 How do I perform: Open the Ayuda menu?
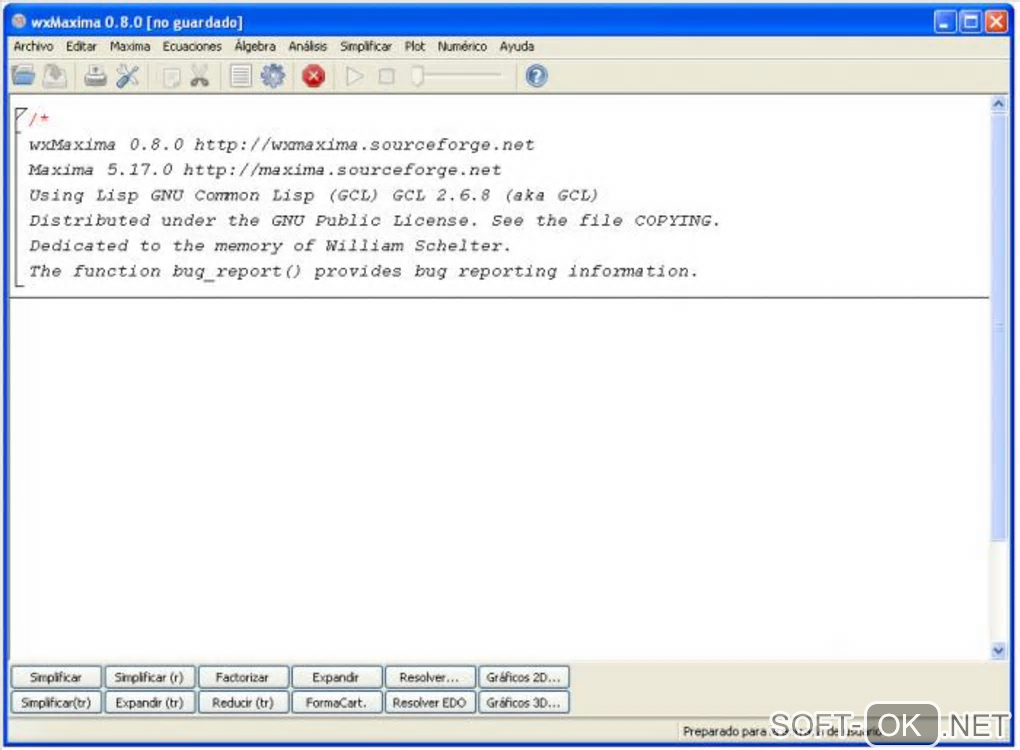517,46
